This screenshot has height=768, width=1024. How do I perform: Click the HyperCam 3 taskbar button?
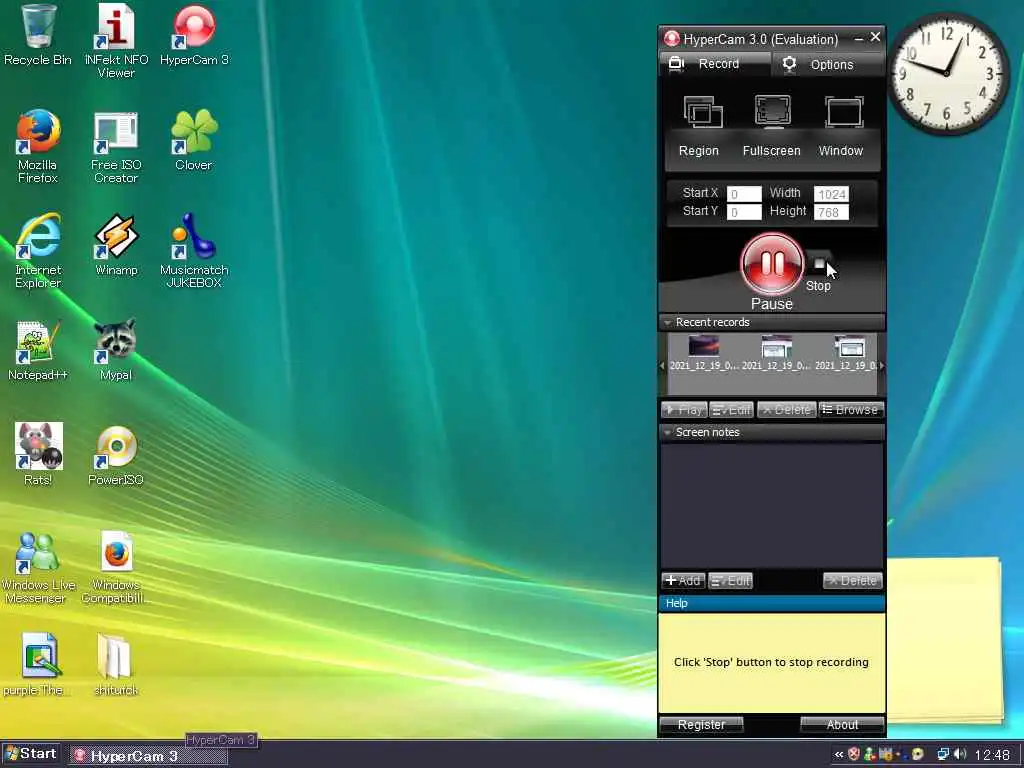(149, 756)
